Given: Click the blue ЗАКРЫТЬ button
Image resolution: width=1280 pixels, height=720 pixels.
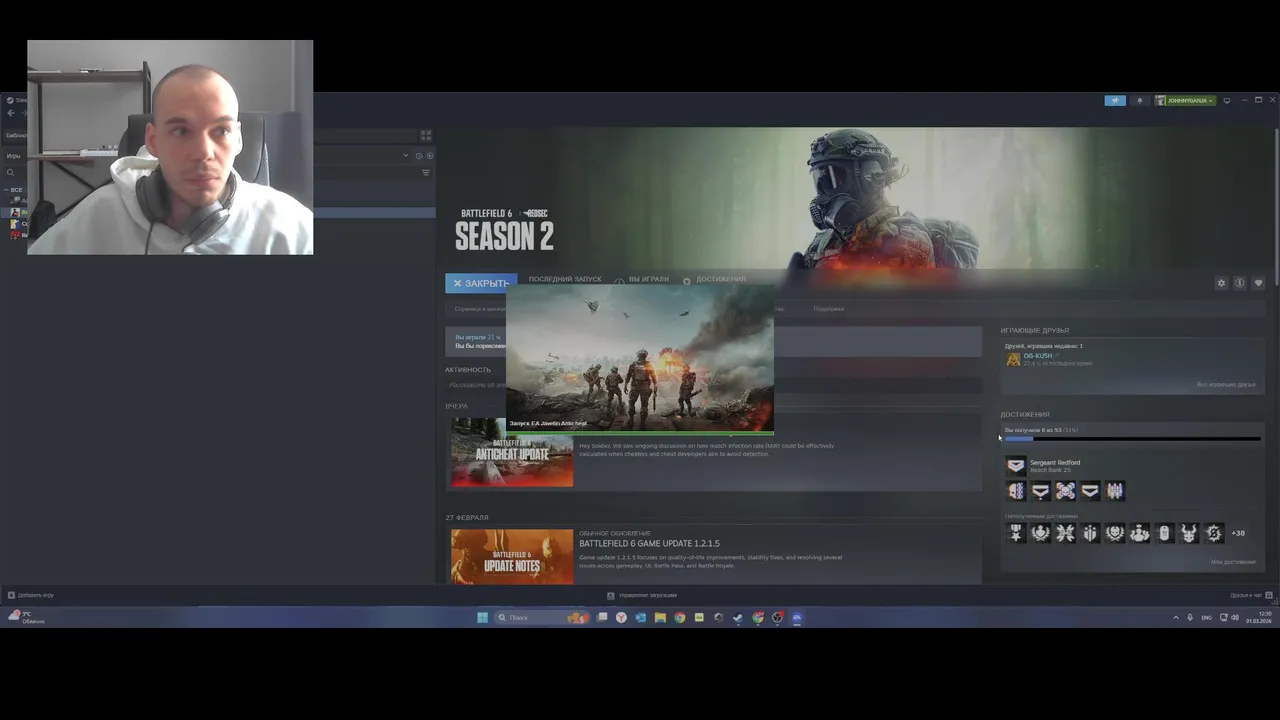Looking at the screenshot, I should pos(481,283).
